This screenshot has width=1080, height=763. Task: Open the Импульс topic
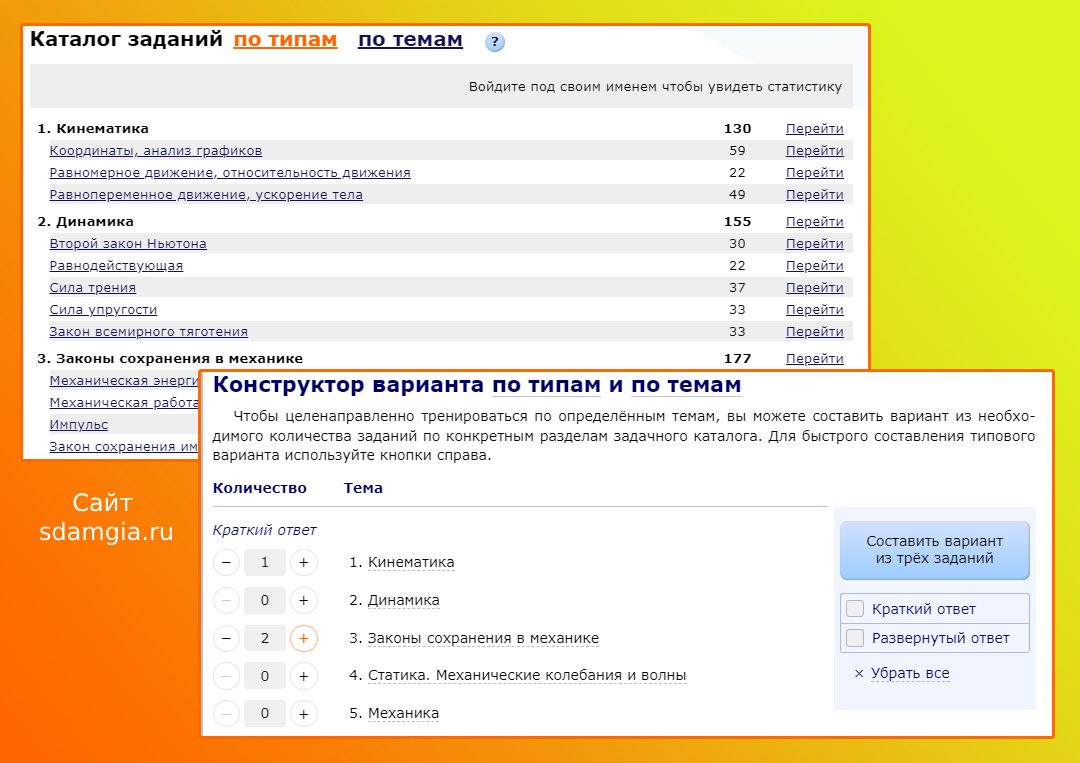click(79, 425)
